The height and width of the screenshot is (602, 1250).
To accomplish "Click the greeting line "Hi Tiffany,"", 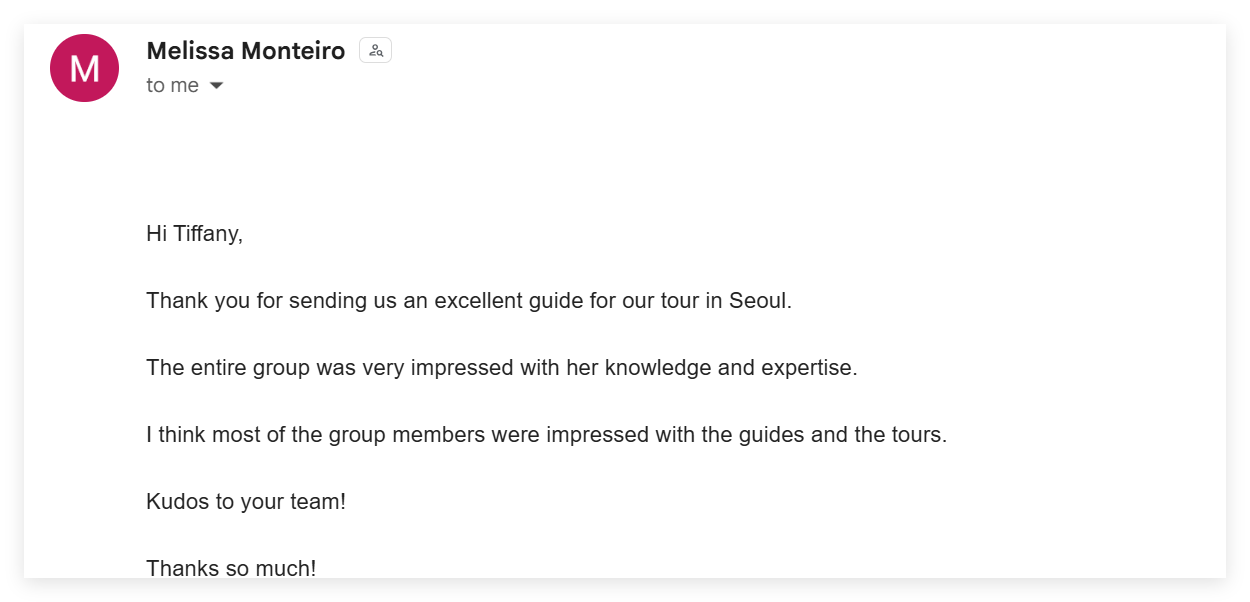I will 194,234.
